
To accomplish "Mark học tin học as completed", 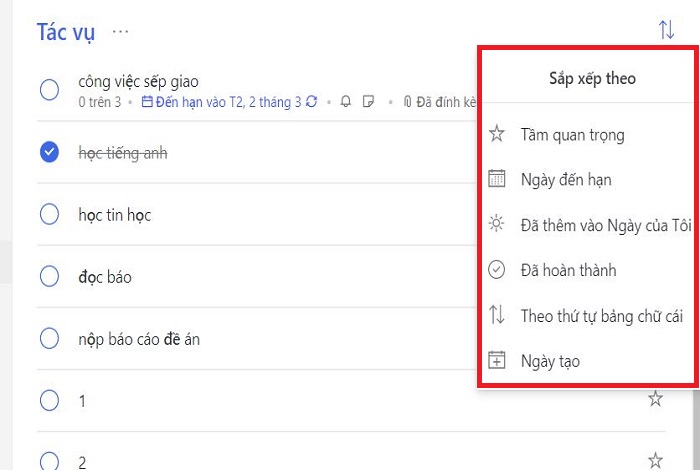I will point(49,214).
